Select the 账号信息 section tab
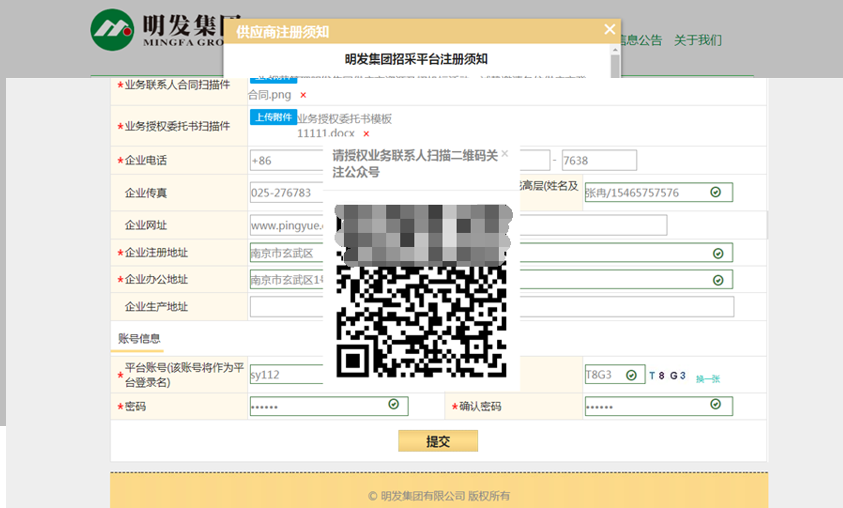 click(137, 339)
